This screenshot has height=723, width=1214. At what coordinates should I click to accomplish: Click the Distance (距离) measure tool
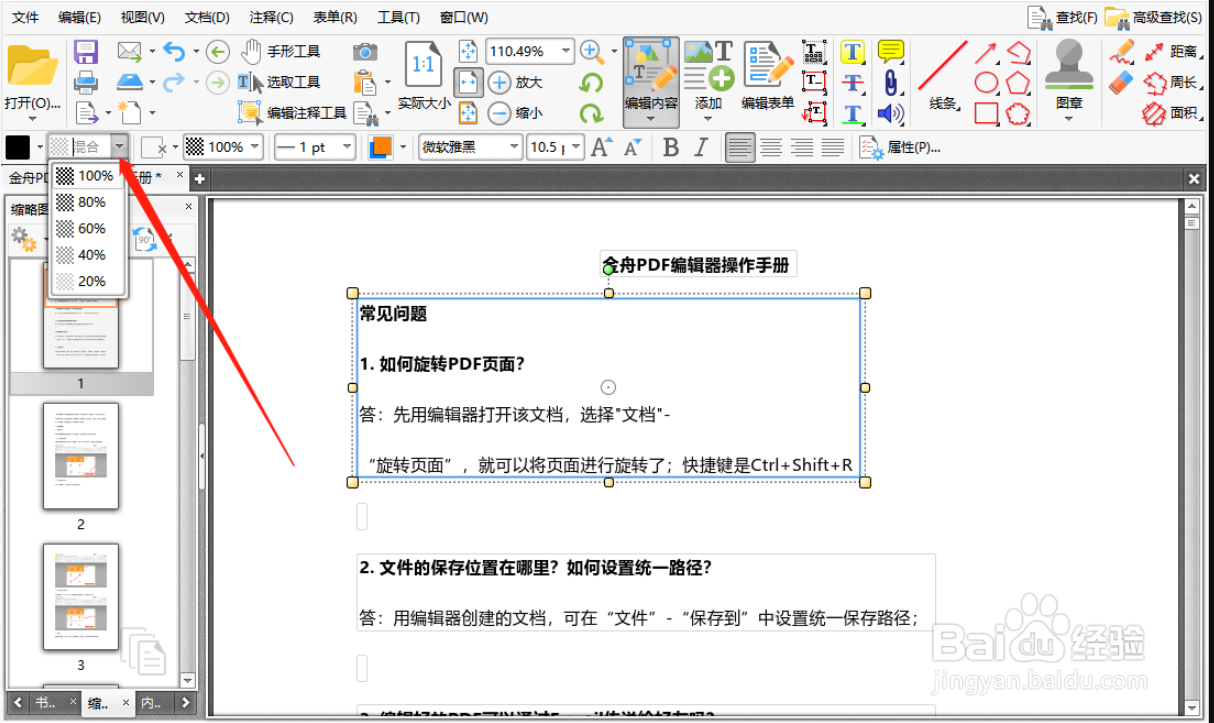1172,51
